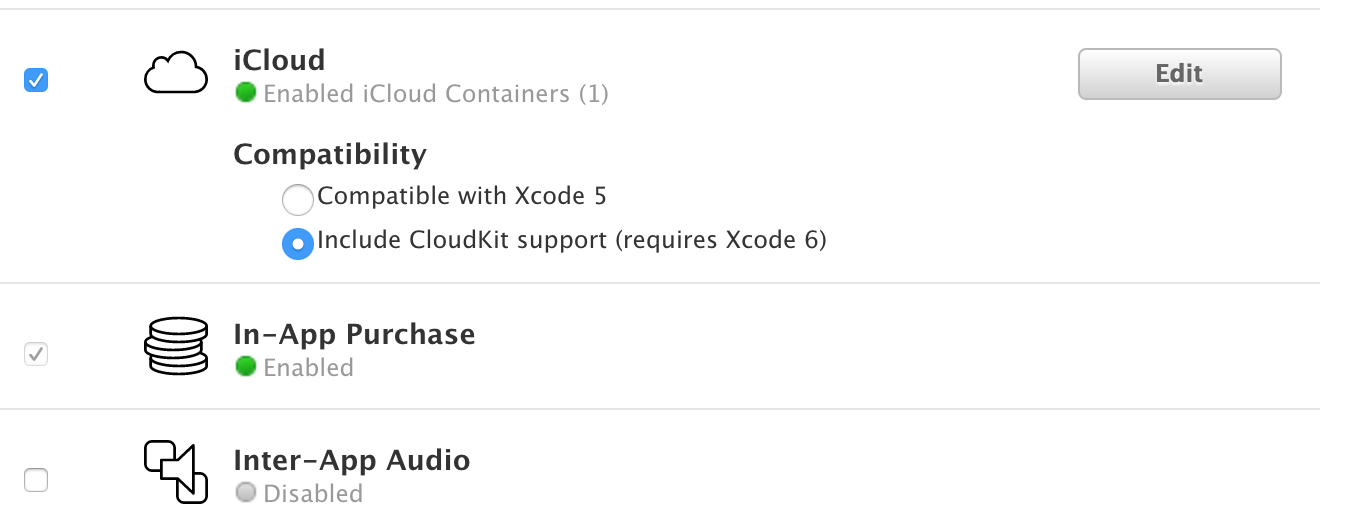Click the Compatibility section heading
Image resolution: width=1366 pixels, height=526 pixels.
pyautogui.click(x=330, y=155)
